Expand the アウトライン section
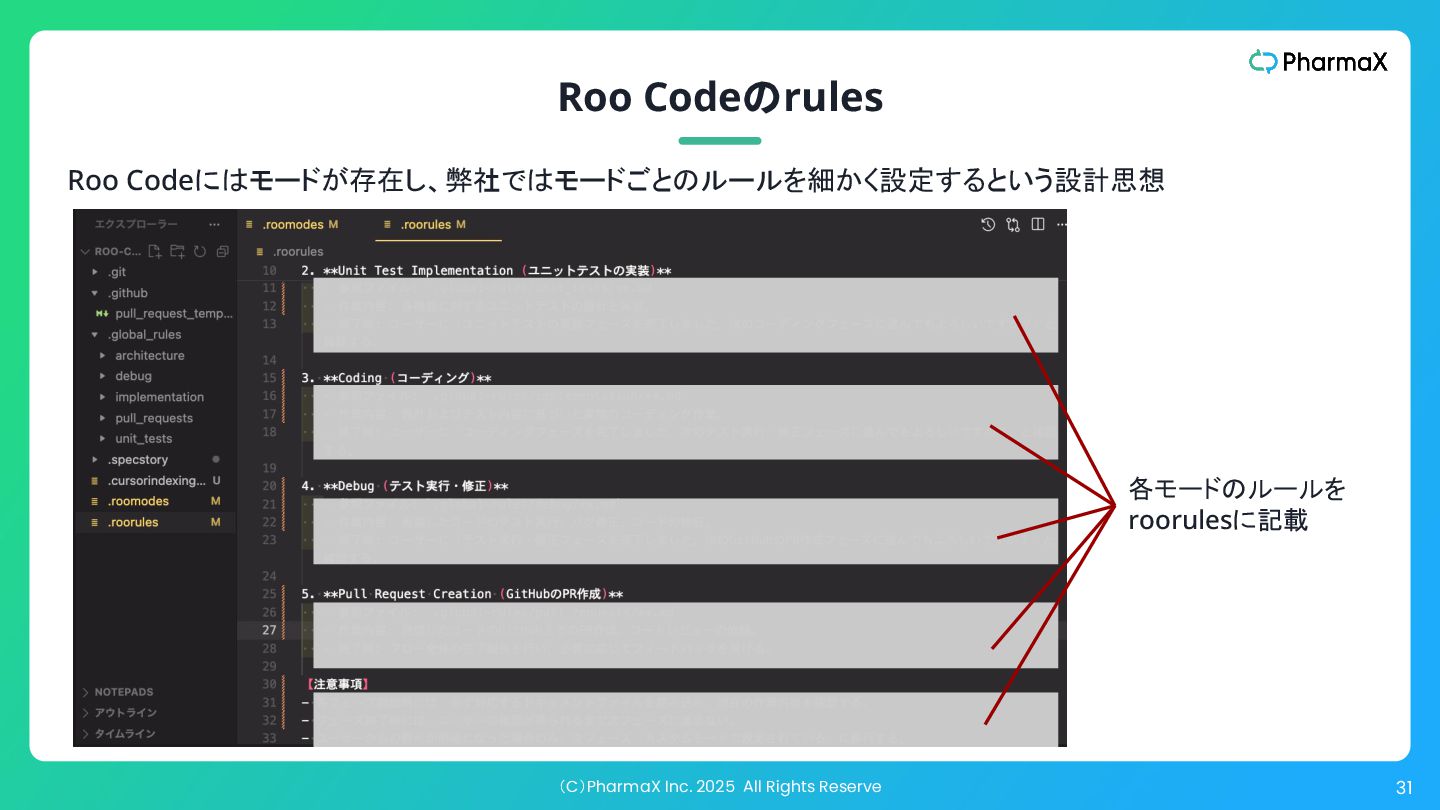The width and height of the screenshot is (1440, 810). pyautogui.click(x=86, y=713)
